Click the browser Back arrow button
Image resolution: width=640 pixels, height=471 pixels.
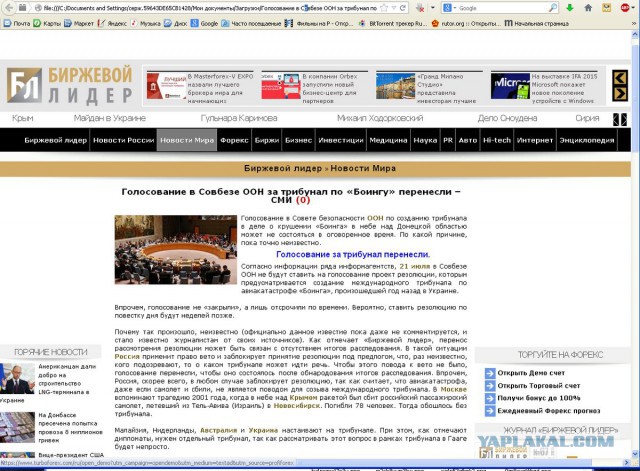[x=9, y=7]
